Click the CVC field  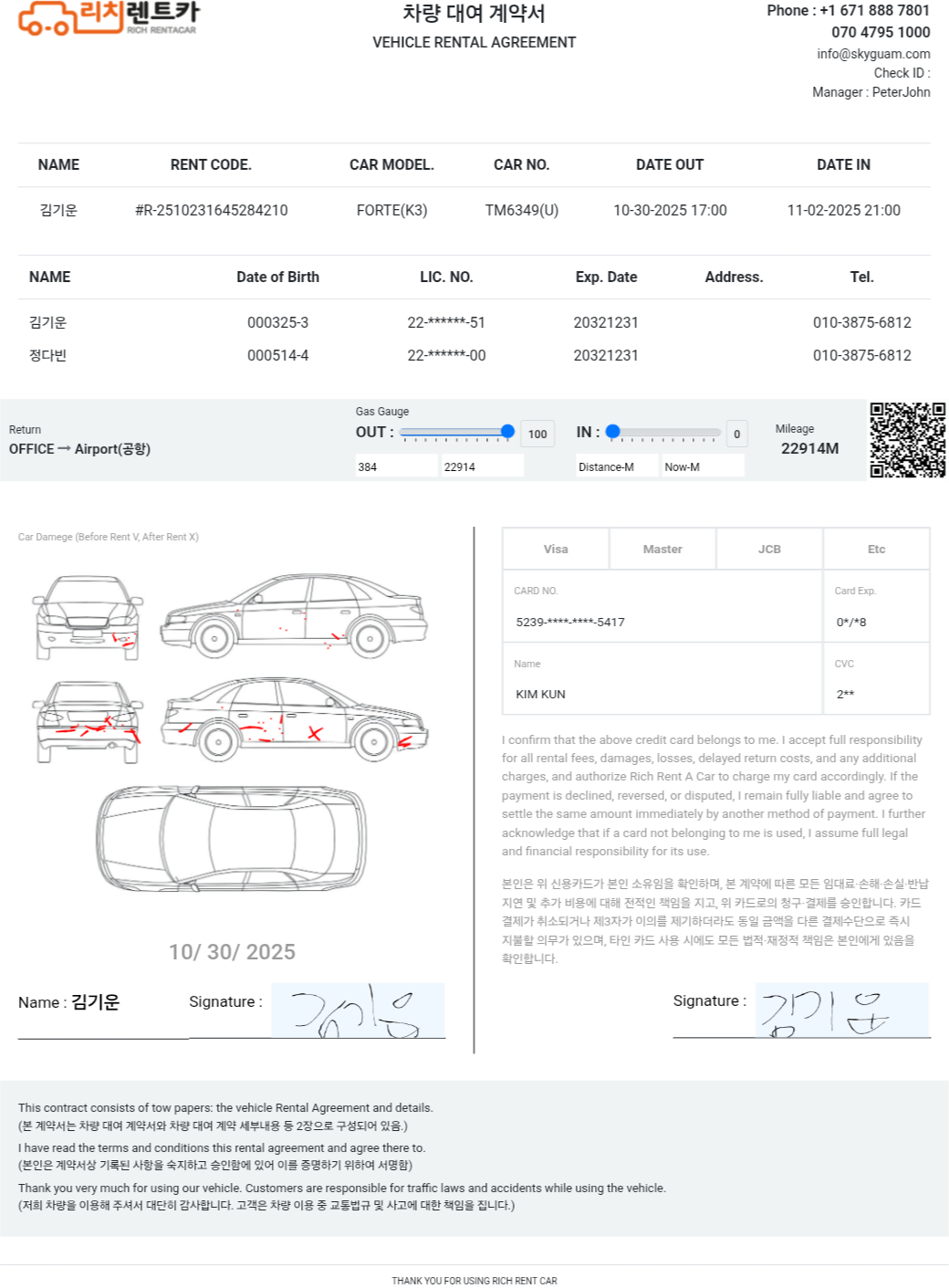tap(876, 694)
